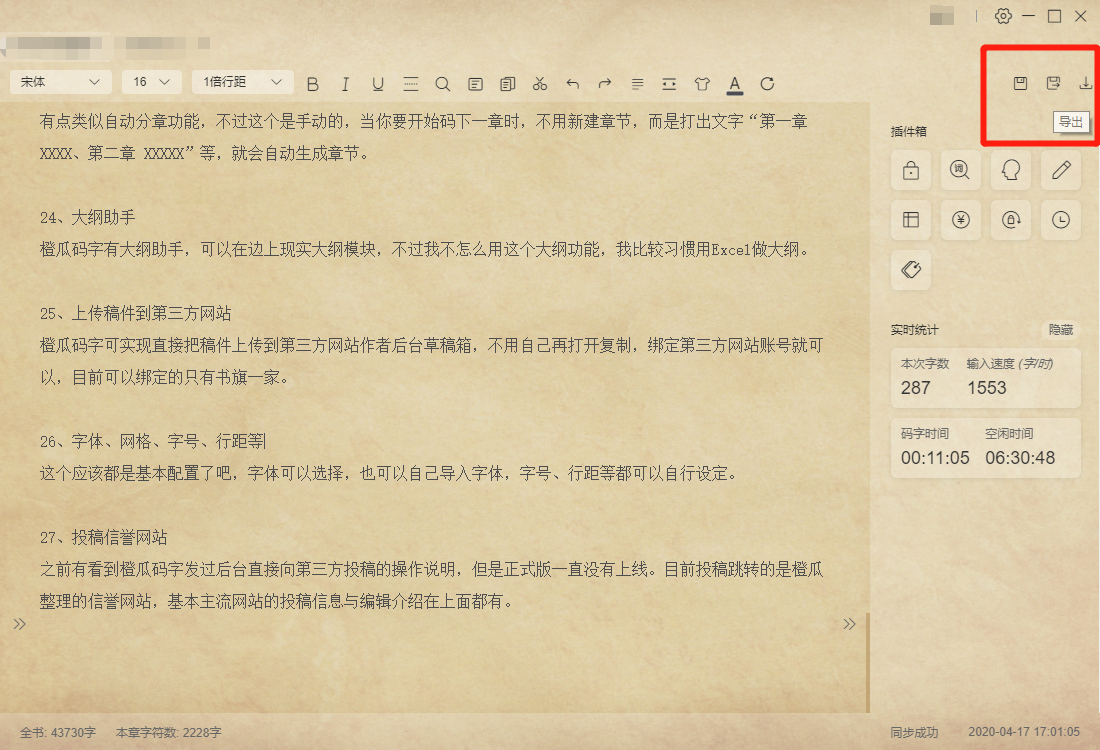Image resolution: width=1100 pixels, height=750 pixels.
Task: Export the manuscript with the download arrow icon
Action: click(x=1086, y=83)
